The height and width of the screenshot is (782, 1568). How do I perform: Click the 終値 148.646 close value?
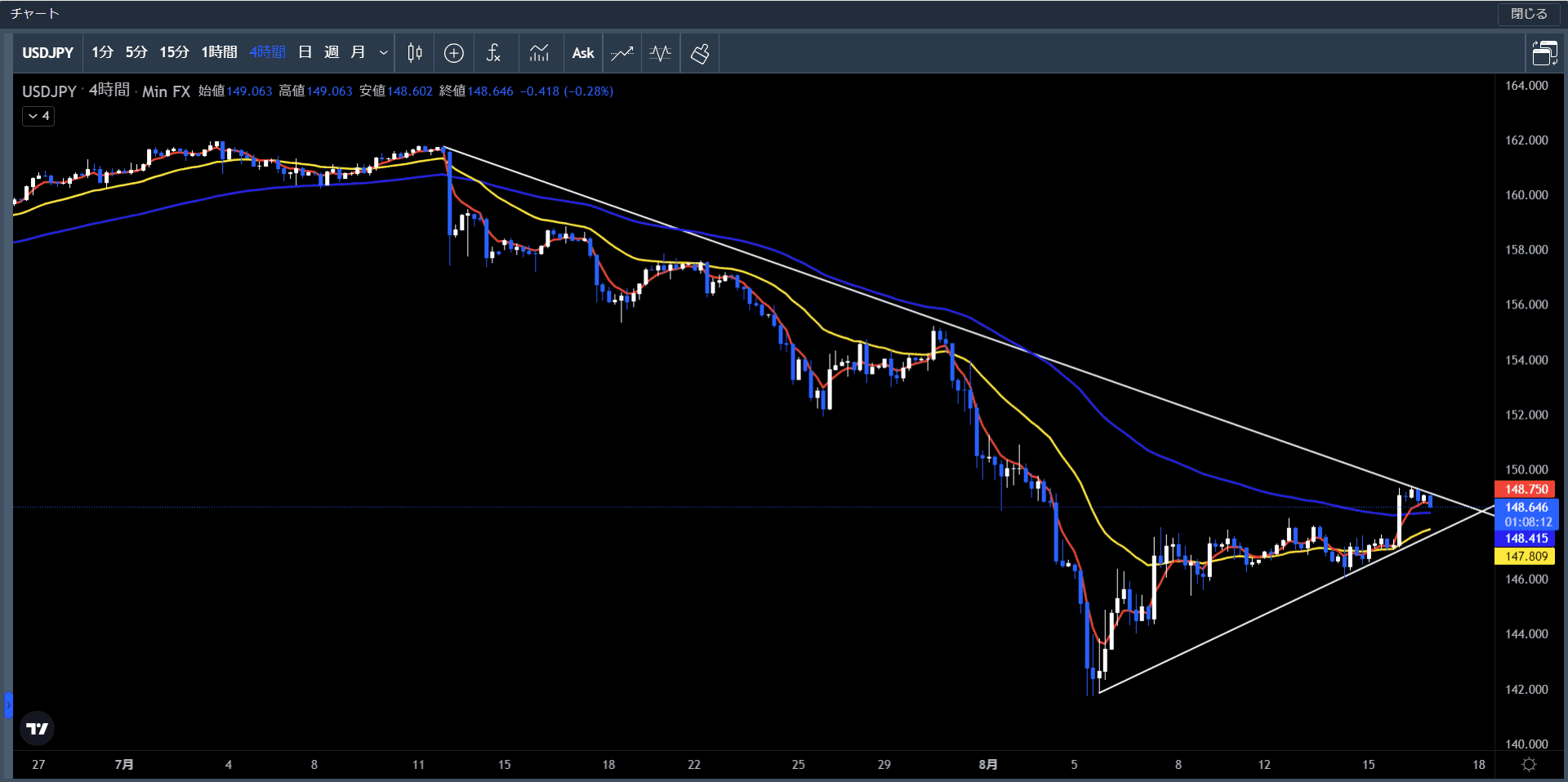tap(476, 91)
